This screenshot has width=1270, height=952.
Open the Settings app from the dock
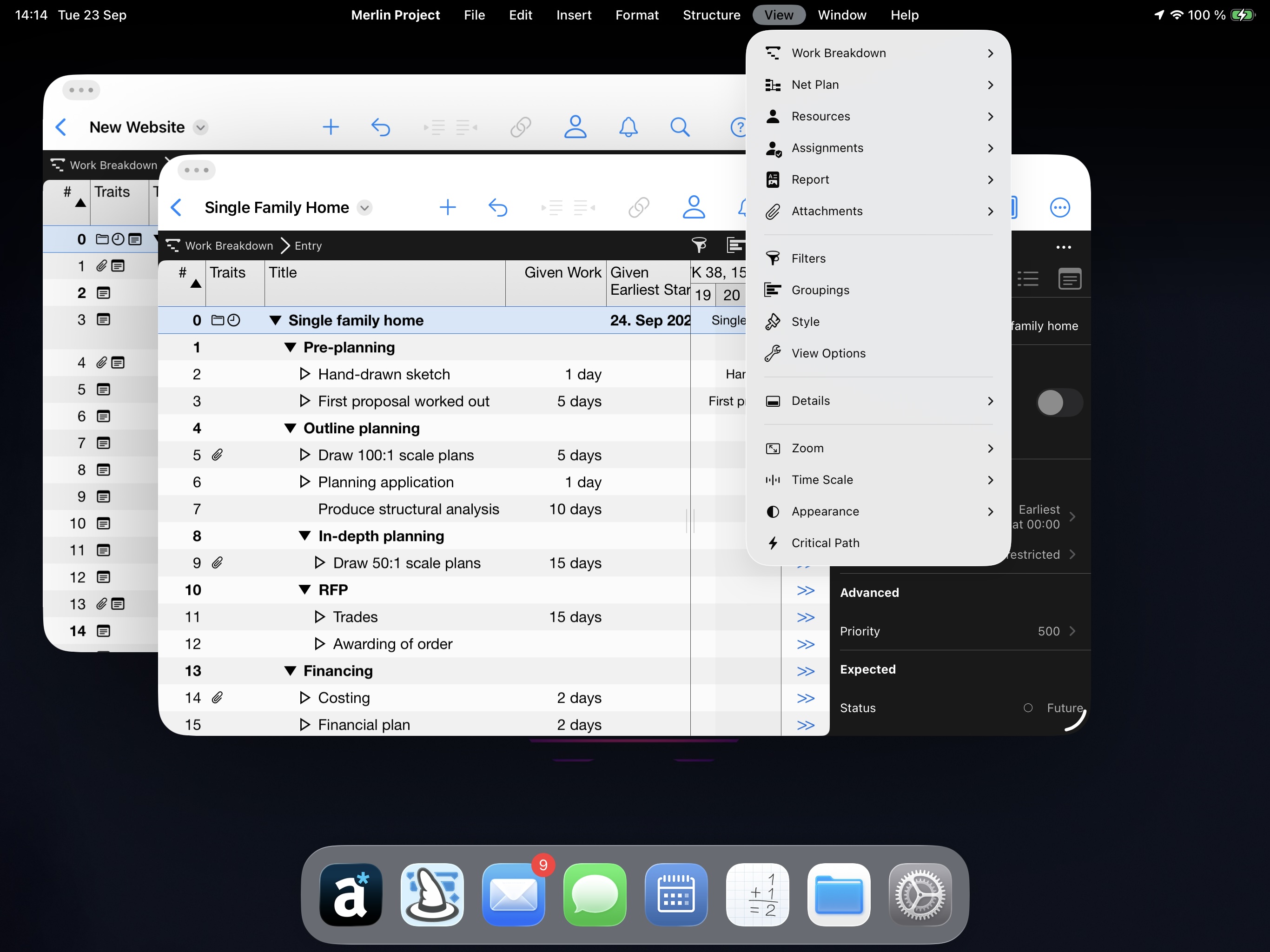pos(920,894)
